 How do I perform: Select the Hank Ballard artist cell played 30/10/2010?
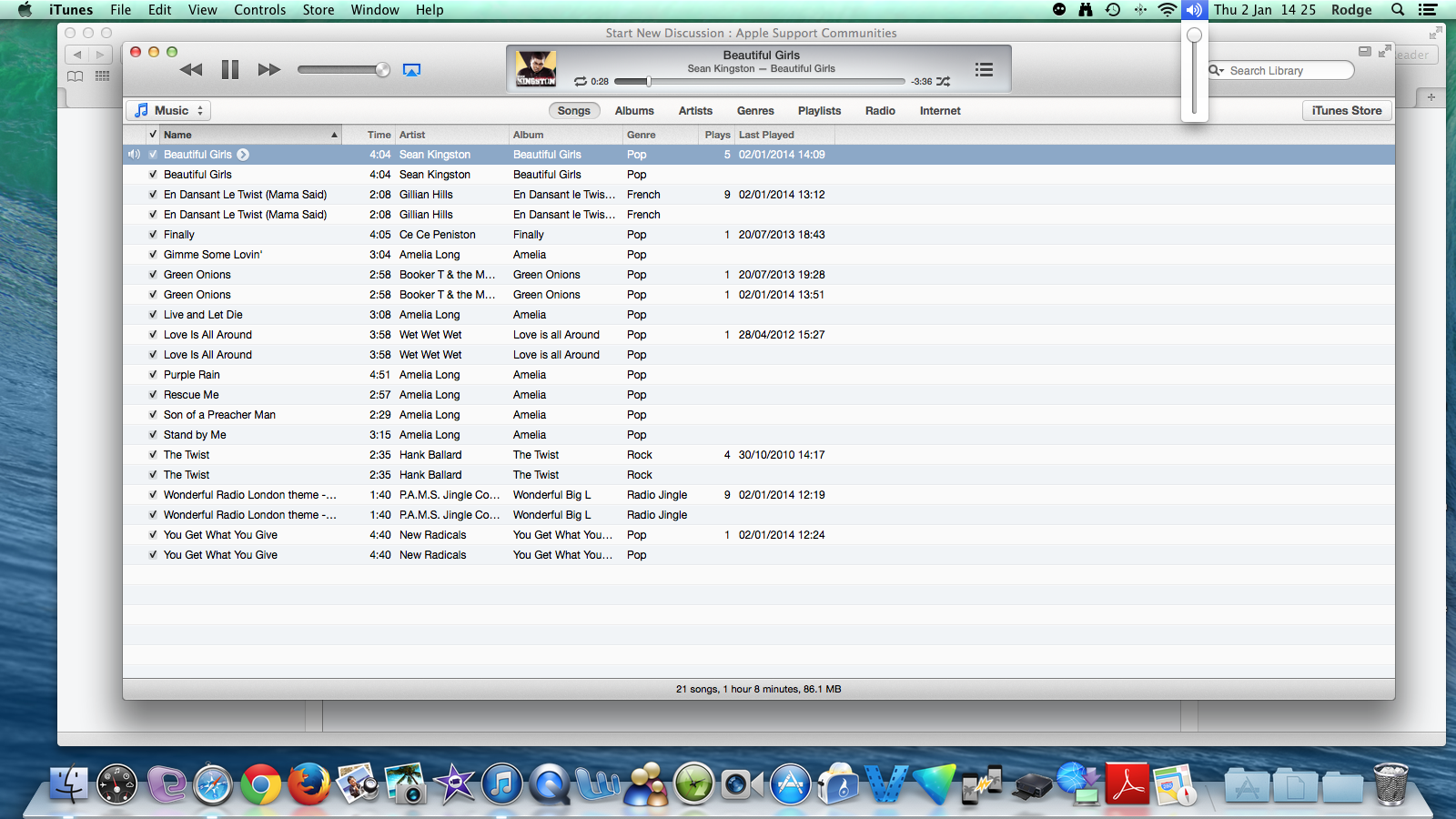pos(452,455)
